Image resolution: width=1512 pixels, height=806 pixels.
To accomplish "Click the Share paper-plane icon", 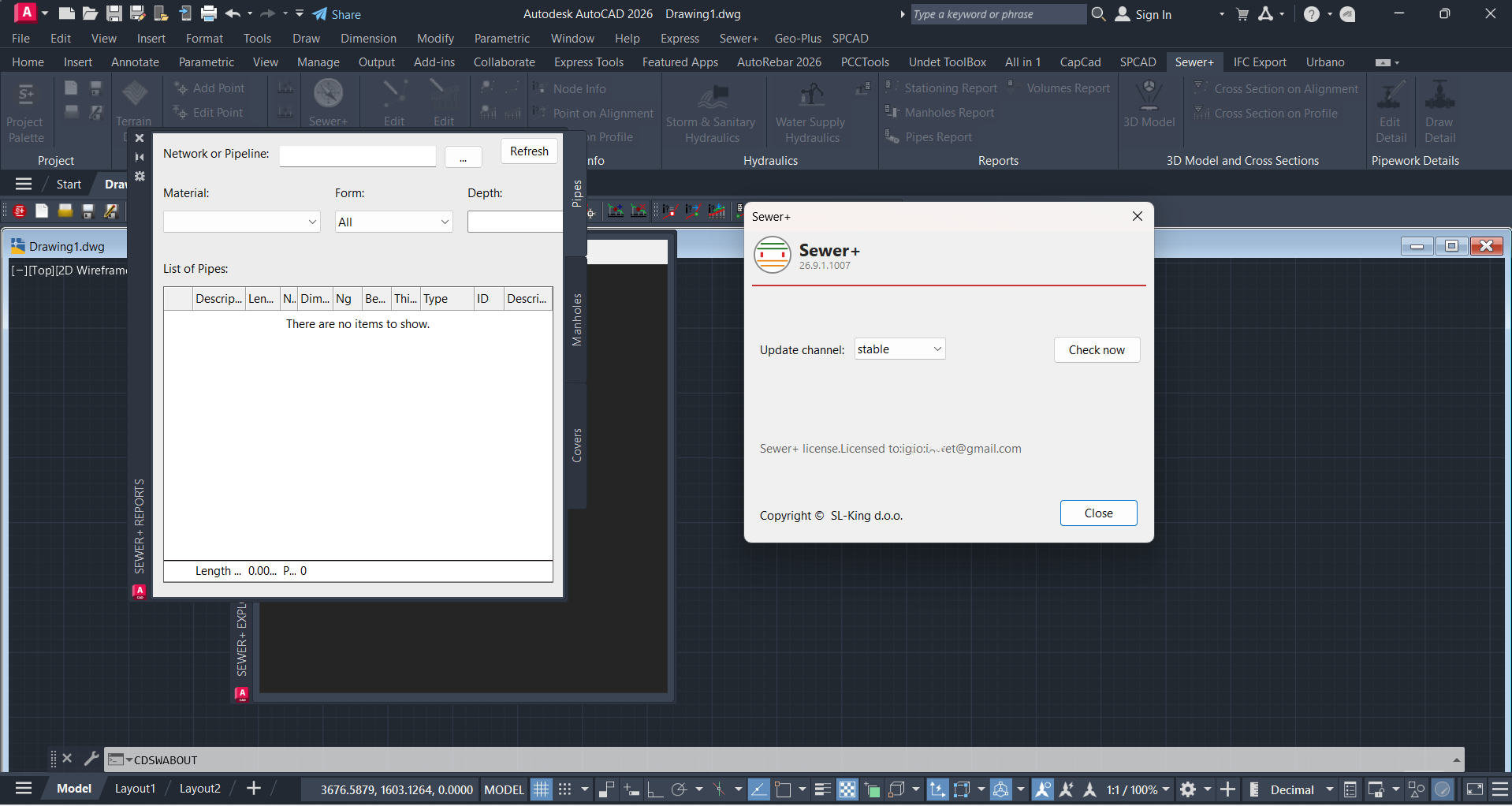I will (319, 14).
